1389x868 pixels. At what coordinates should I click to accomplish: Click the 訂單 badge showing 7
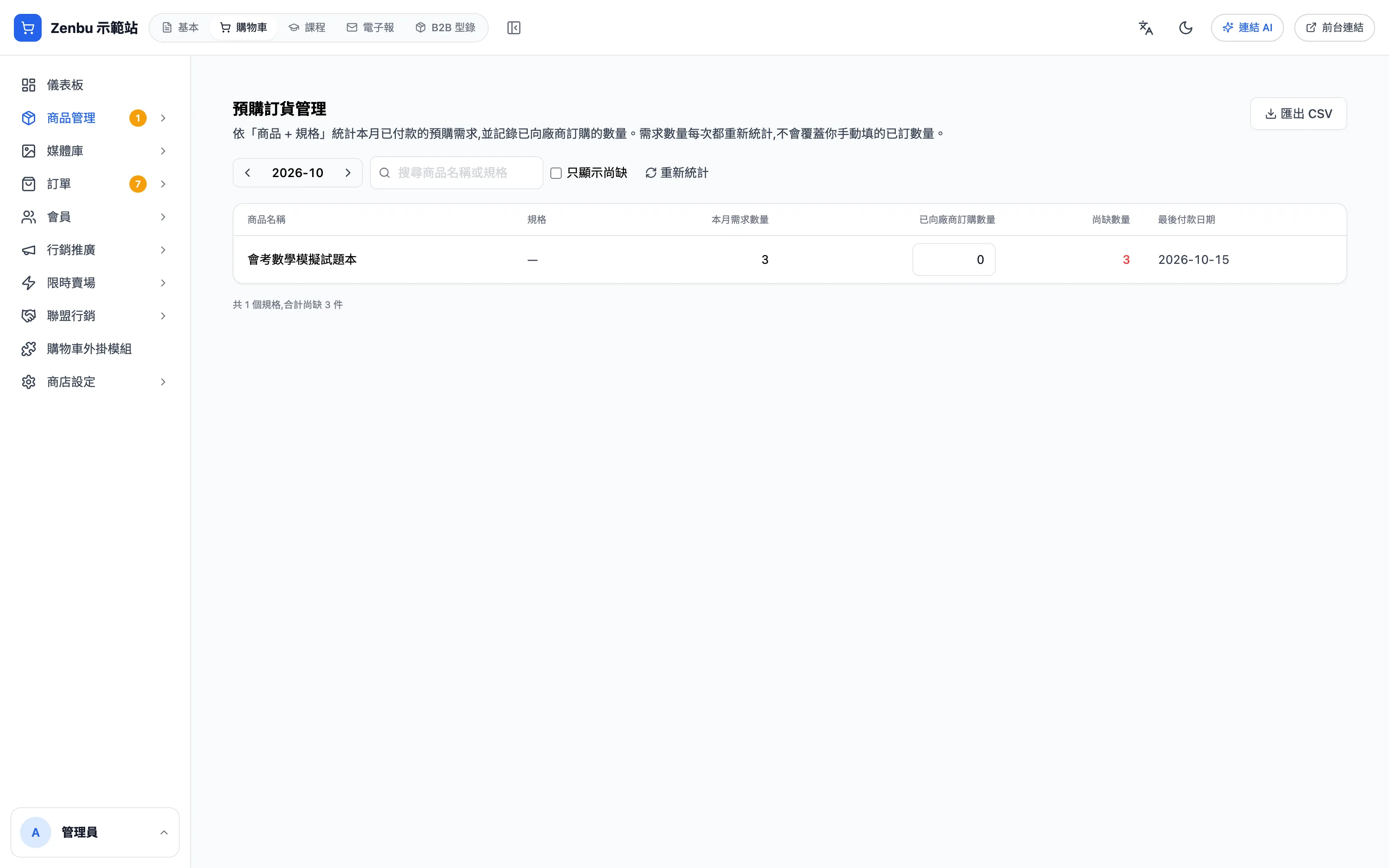(138, 184)
